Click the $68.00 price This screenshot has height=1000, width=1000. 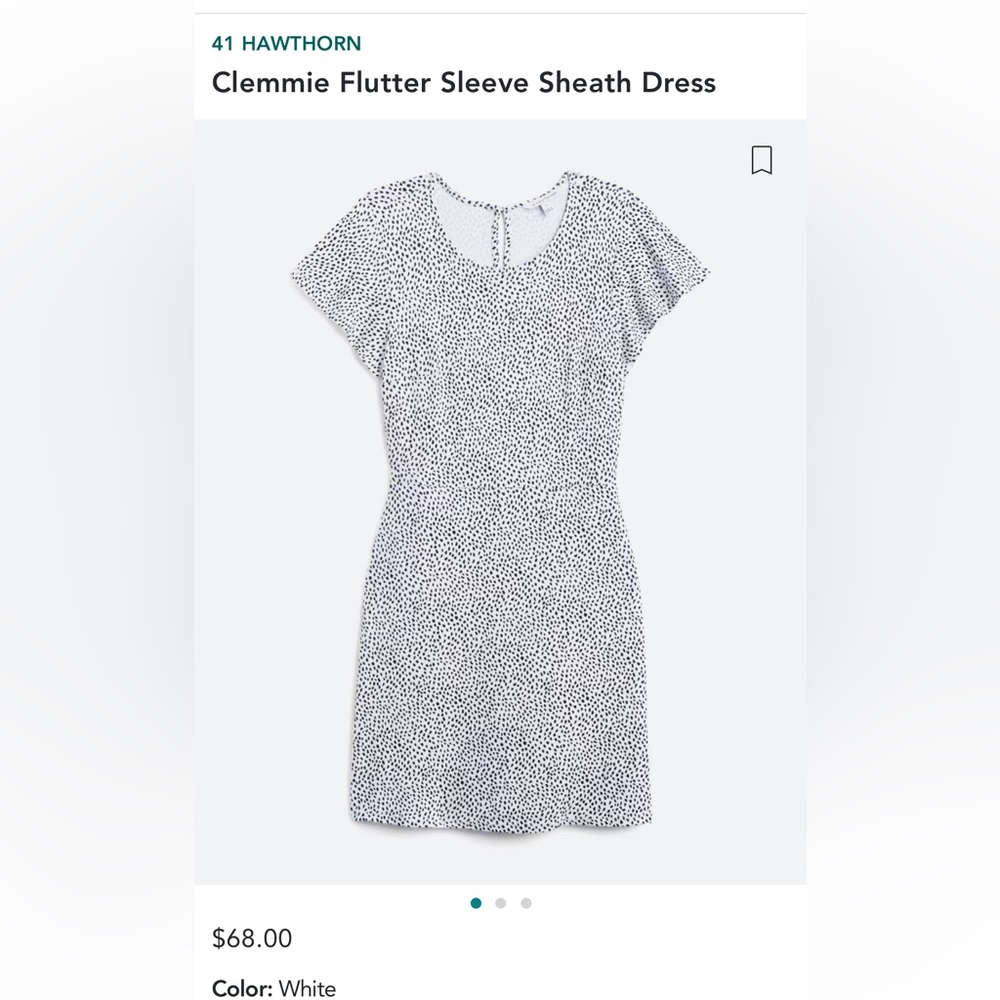pyautogui.click(x=250, y=938)
